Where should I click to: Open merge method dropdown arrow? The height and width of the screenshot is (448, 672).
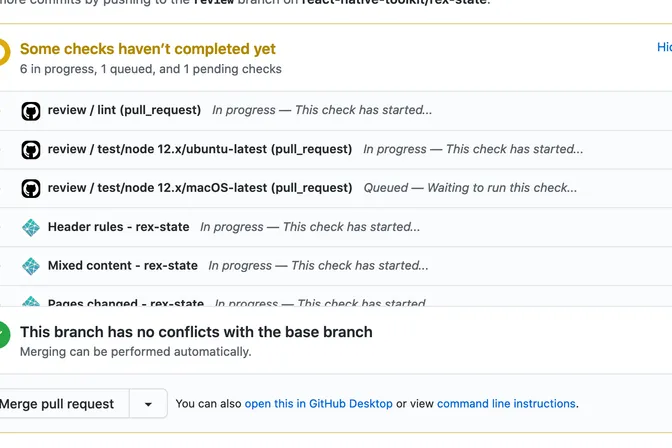[148, 404]
